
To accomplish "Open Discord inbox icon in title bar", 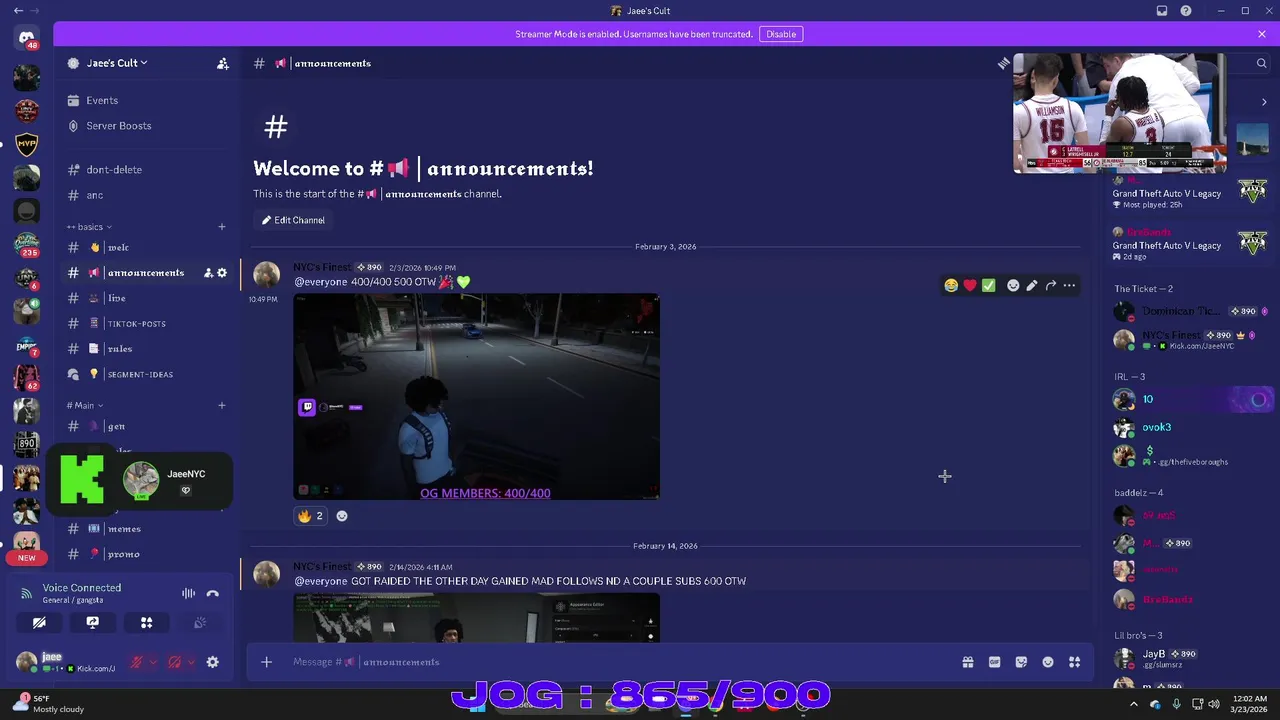I will click(x=1162, y=11).
